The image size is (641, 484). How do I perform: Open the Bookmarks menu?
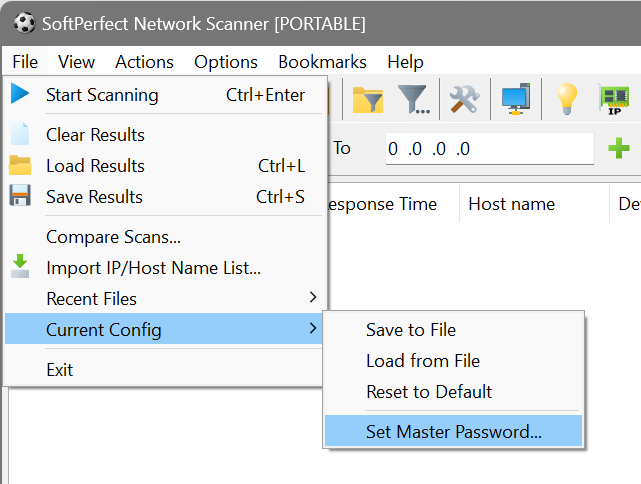[322, 62]
